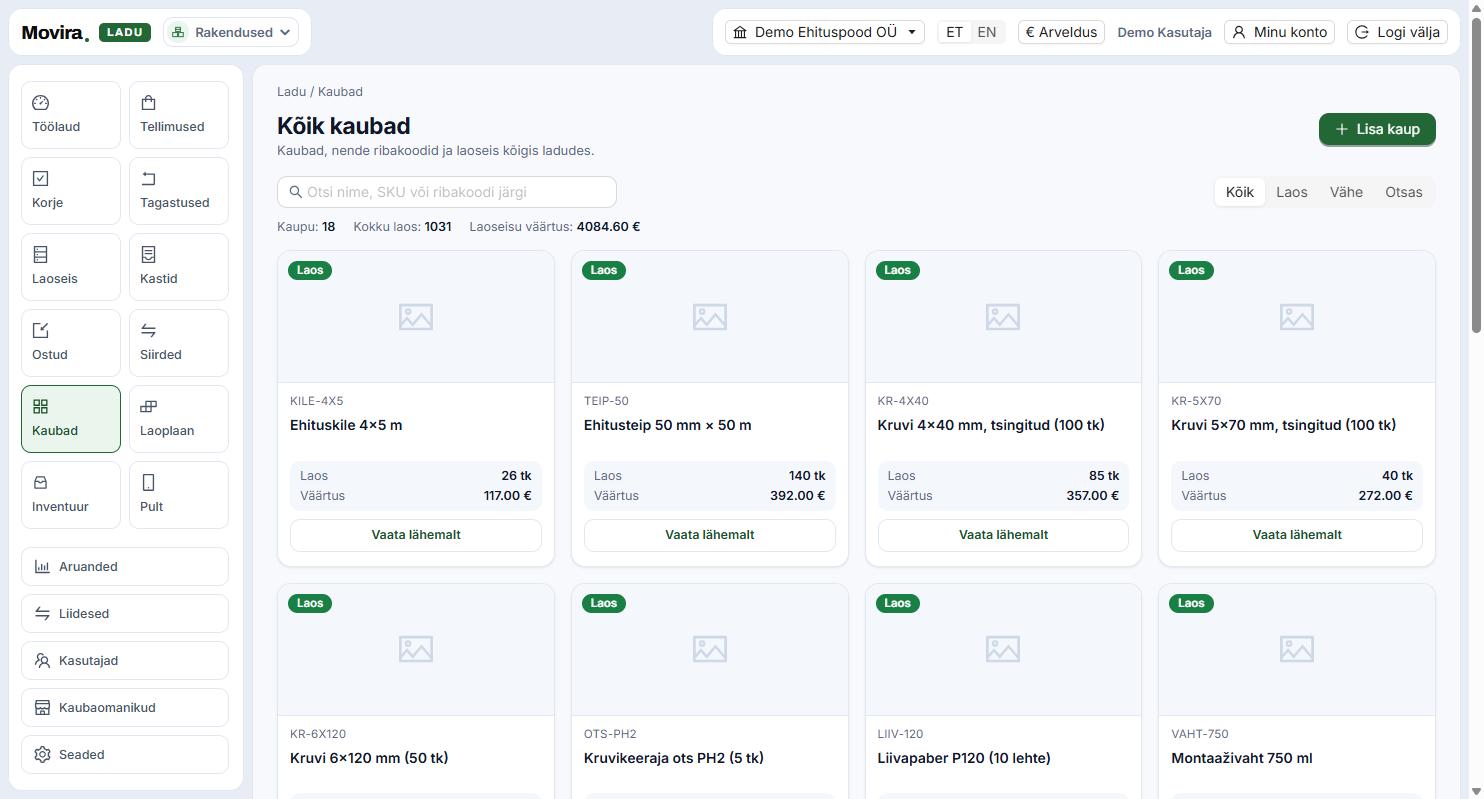This screenshot has width=1484, height=799.
Task: Open Minu konto account page
Action: point(1279,32)
